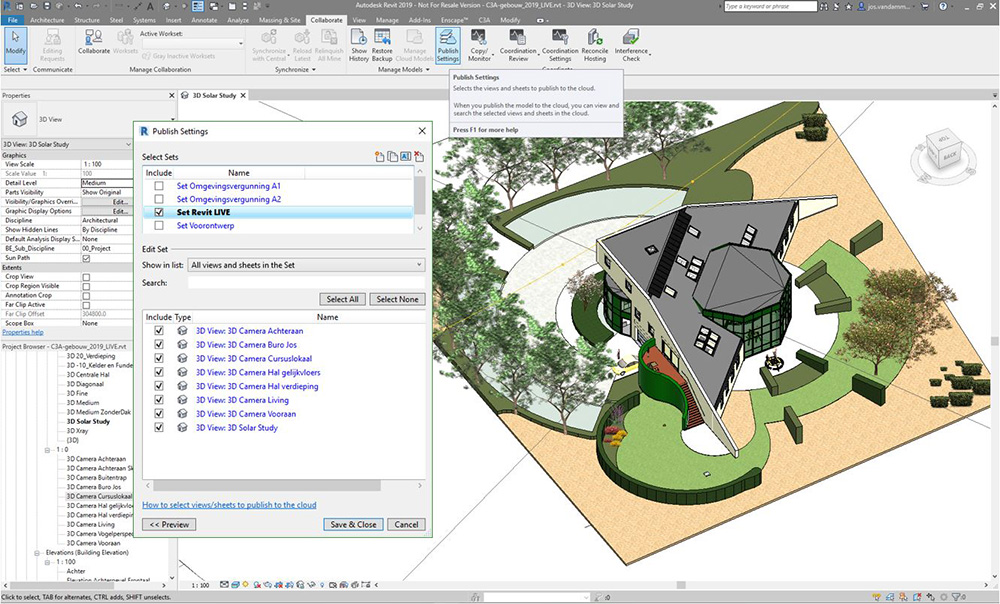This screenshot has width=1000, height=604.
Task: Click the text tool 'A' in quick access toolbar
Action: [150, 6]
